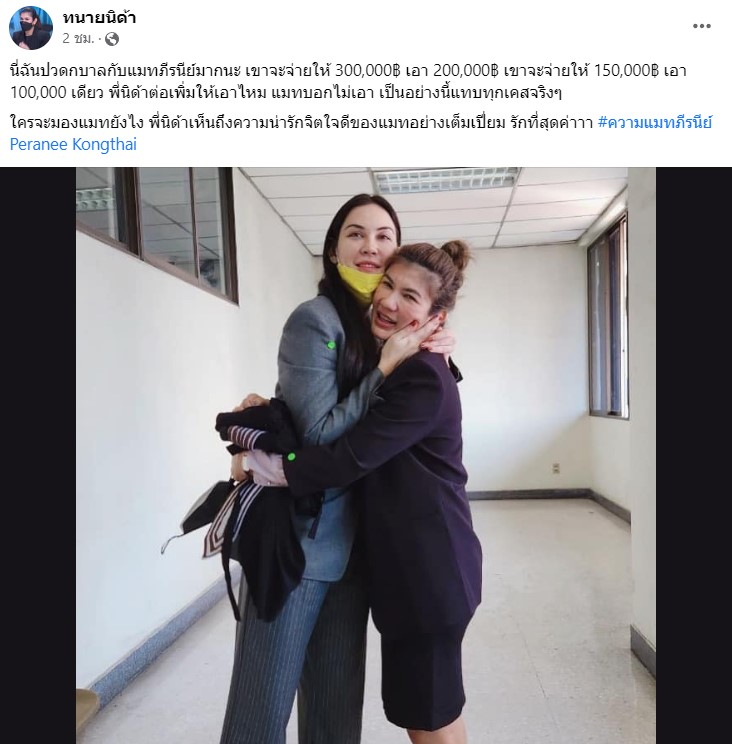Open the three-dot post options menu

(702, 26)
